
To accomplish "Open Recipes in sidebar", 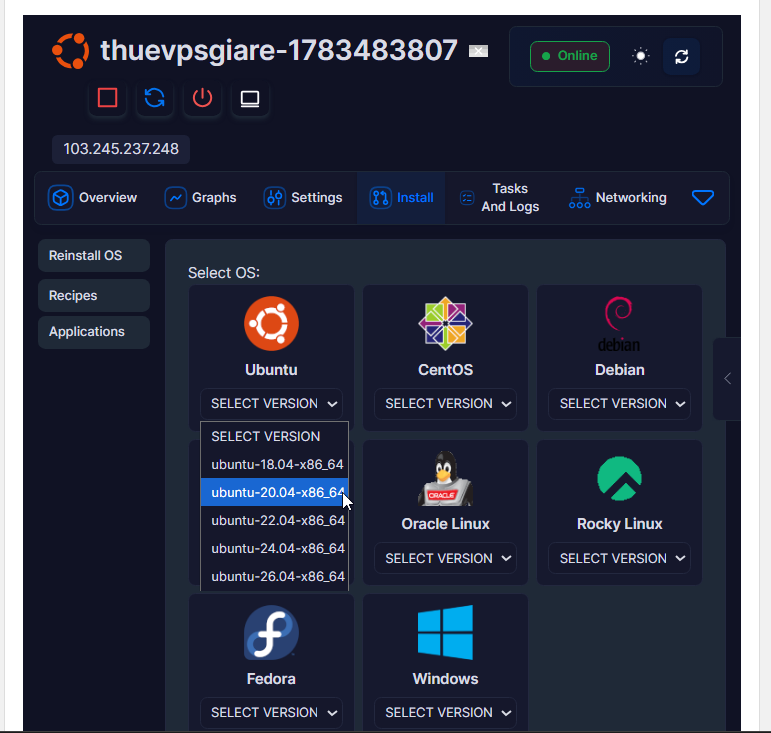I will click(x=94, y=295).
